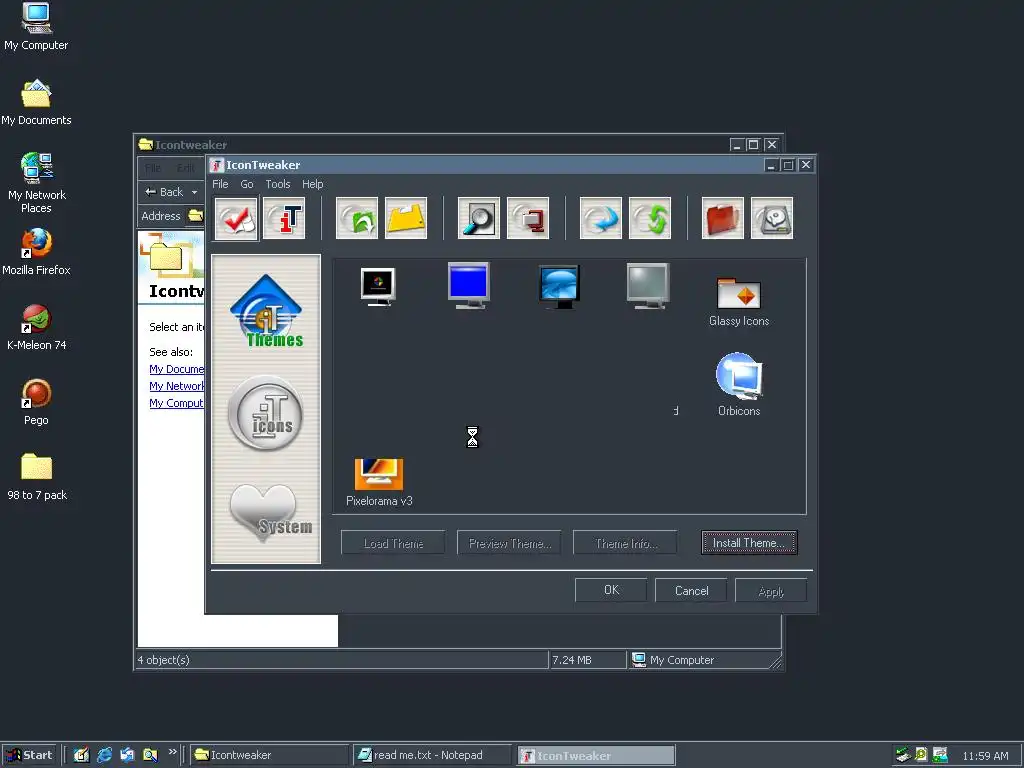Open the Tools menu

[278, 184]
